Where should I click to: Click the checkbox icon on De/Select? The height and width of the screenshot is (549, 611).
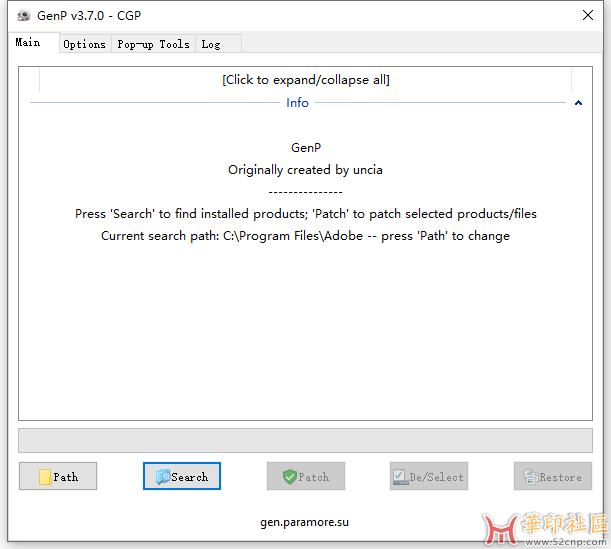pos(400,477)
